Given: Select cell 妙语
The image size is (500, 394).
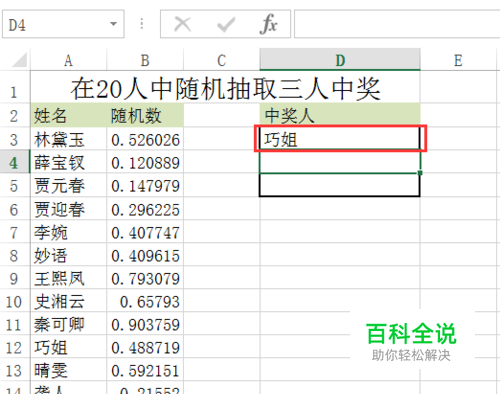Looking at the screenshot, I should point(68,255).
